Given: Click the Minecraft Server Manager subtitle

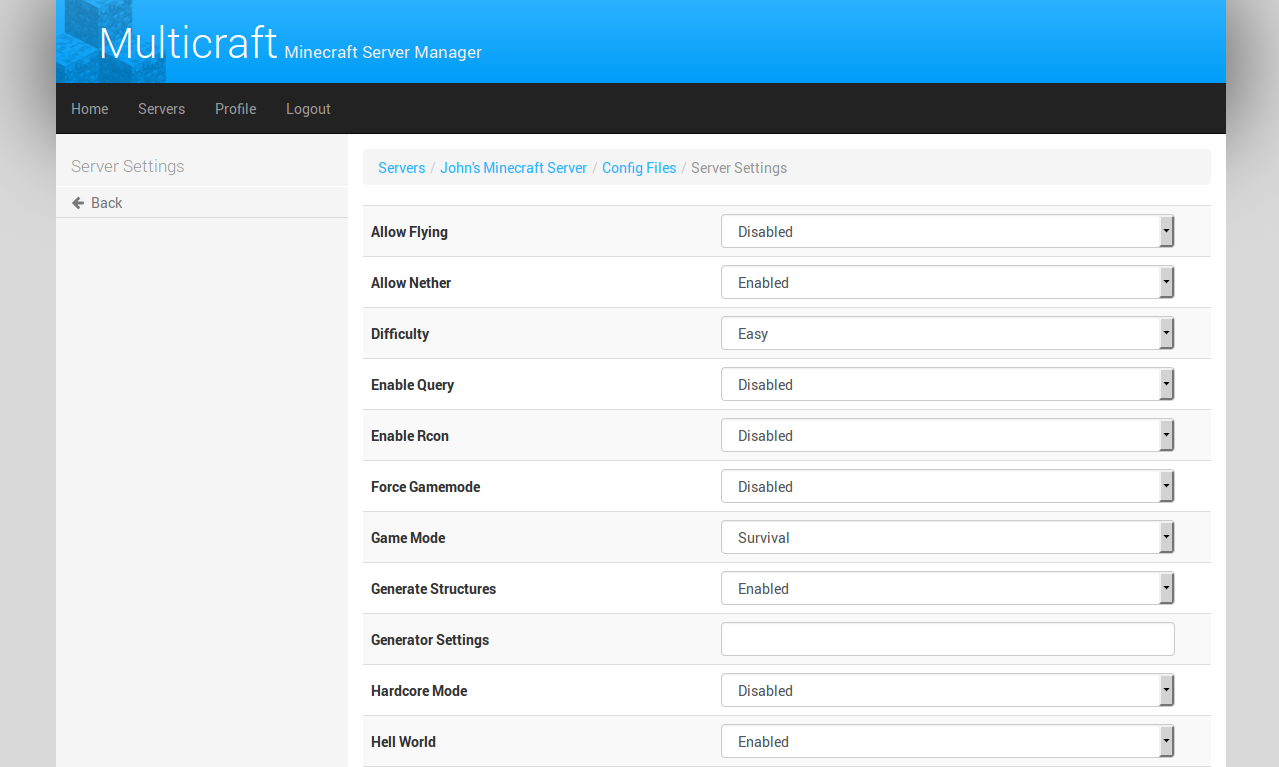Looking at the screenshot, I should (383, 52).
